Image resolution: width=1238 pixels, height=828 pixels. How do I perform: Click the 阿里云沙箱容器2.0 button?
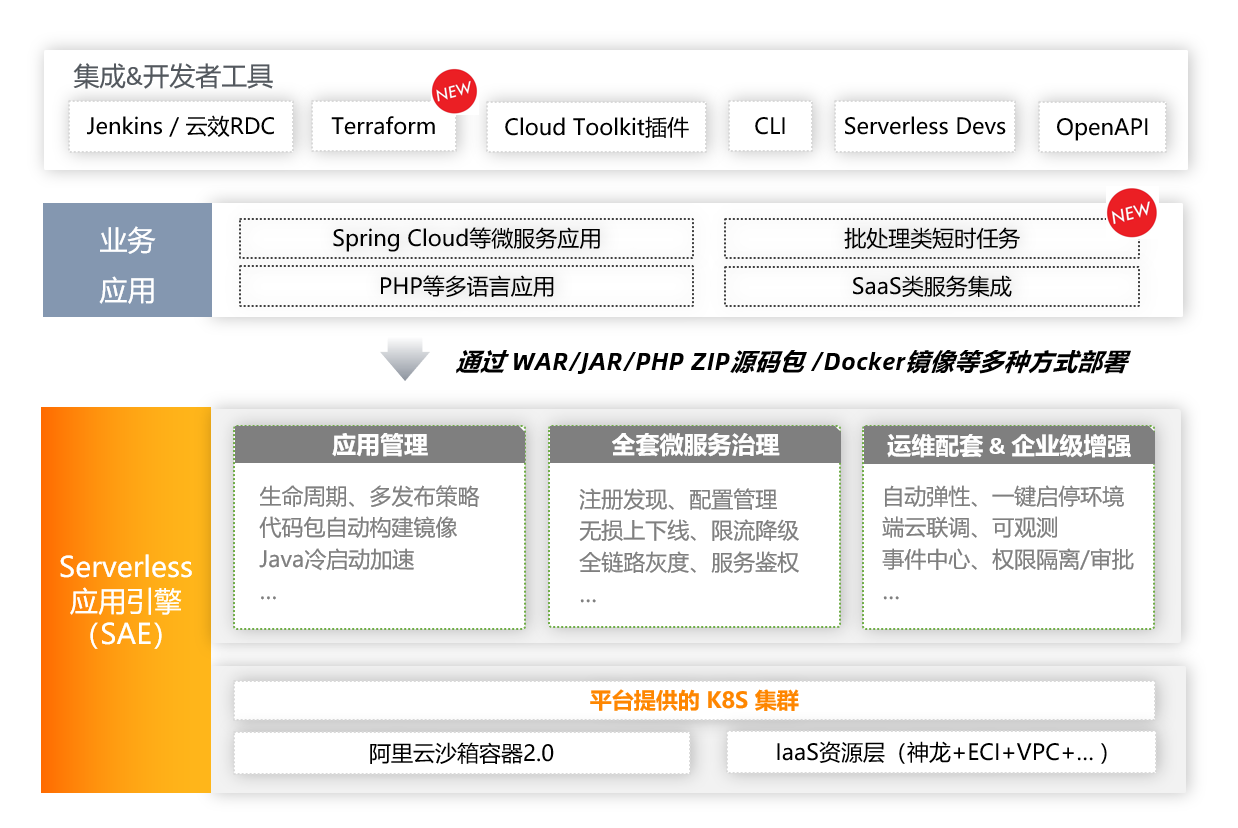tap(462, 753)
